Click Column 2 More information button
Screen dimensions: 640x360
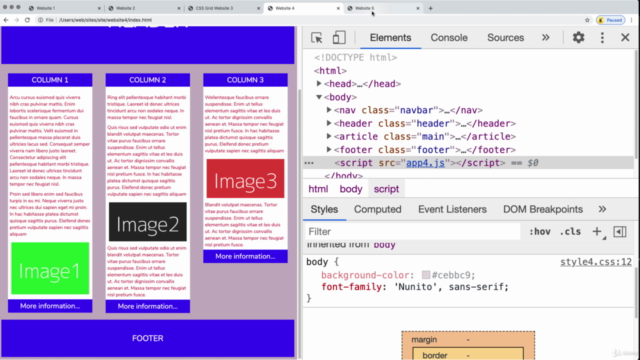pyautogui.click(x=147, y=306)
